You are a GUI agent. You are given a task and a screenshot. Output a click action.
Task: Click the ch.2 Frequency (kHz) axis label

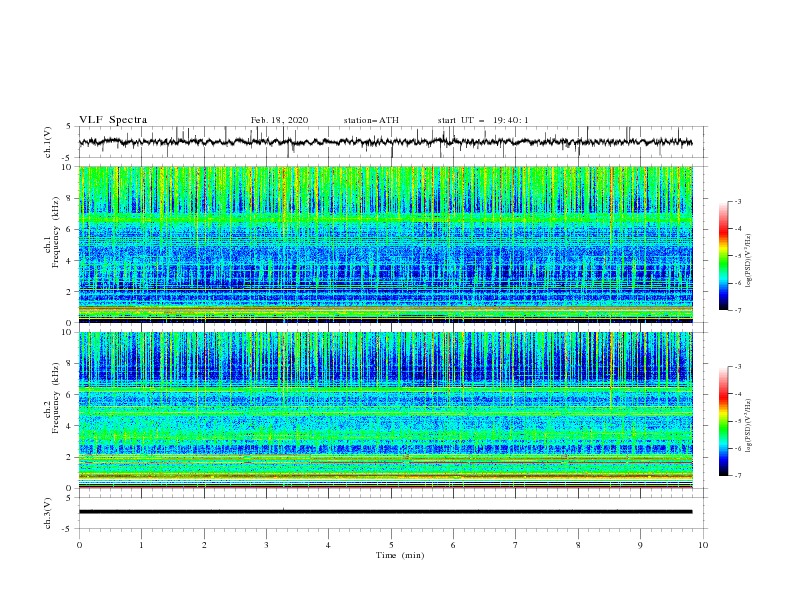(x=52, y=398)
